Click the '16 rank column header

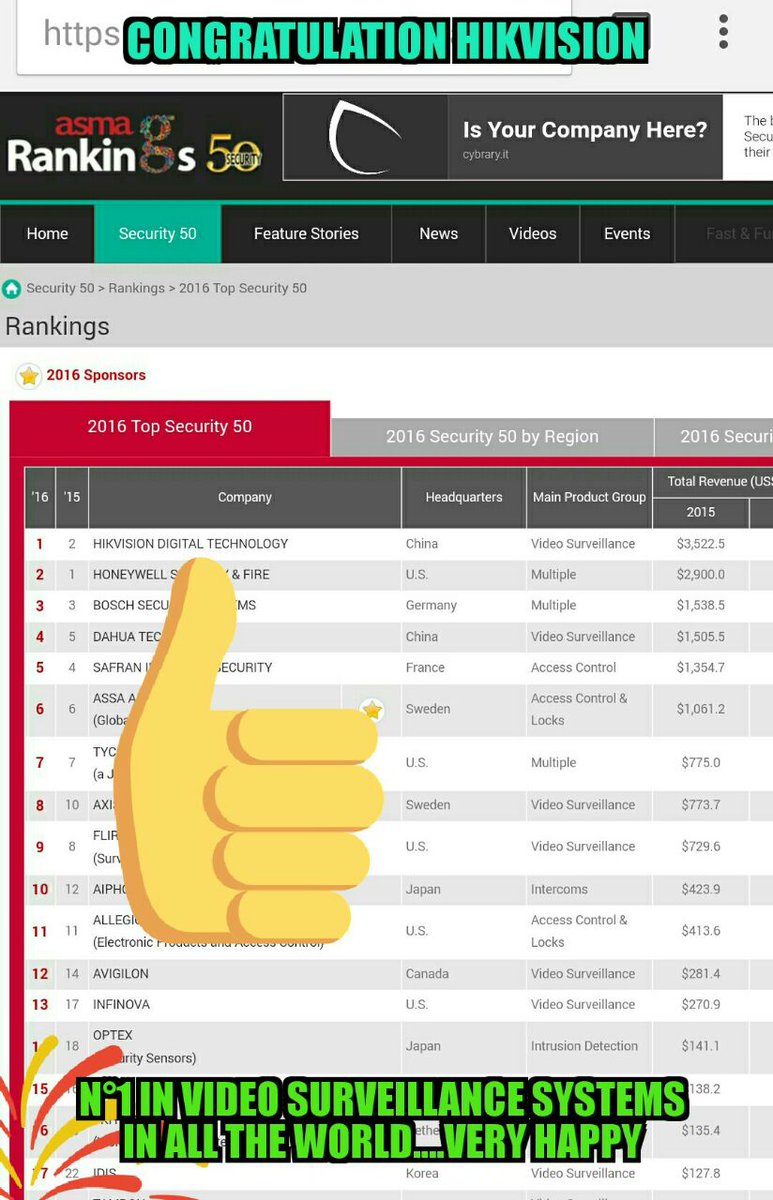tap(40, 497)
